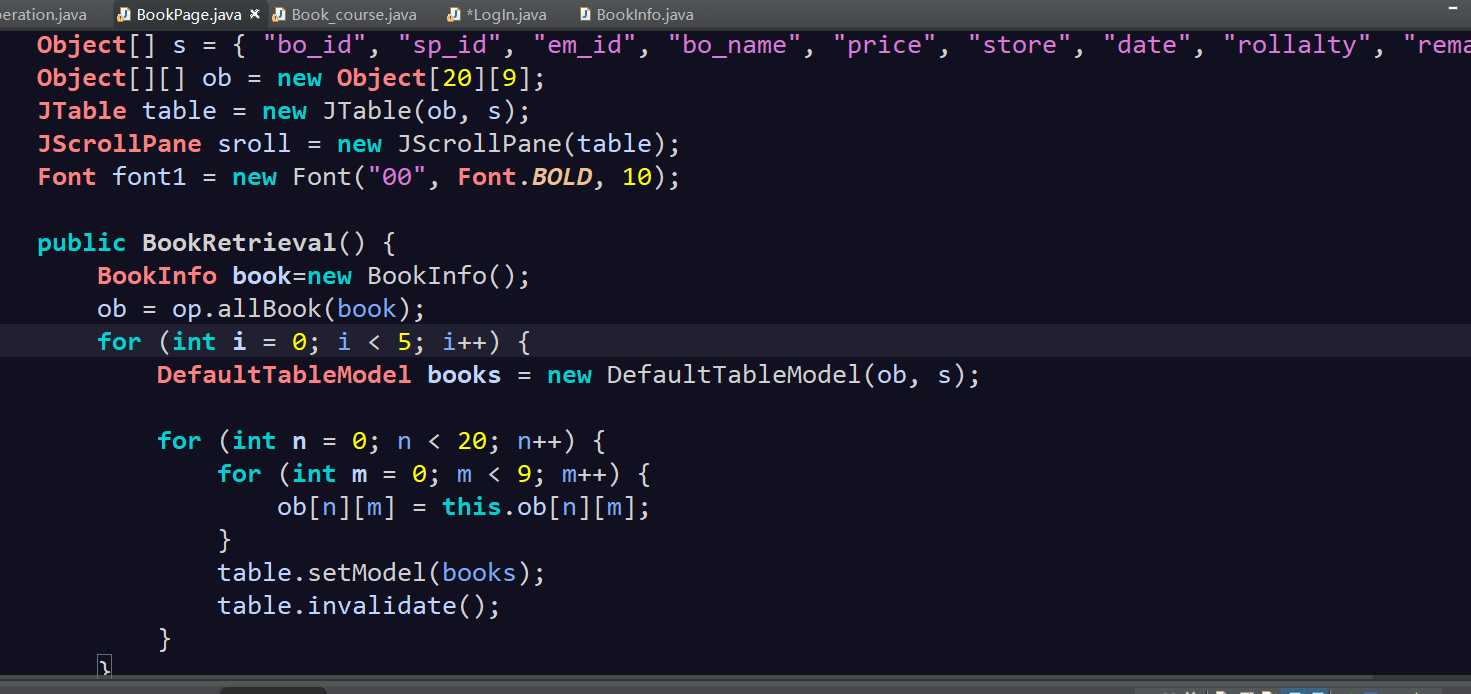Click the 'books' variable declaration name

464,375
